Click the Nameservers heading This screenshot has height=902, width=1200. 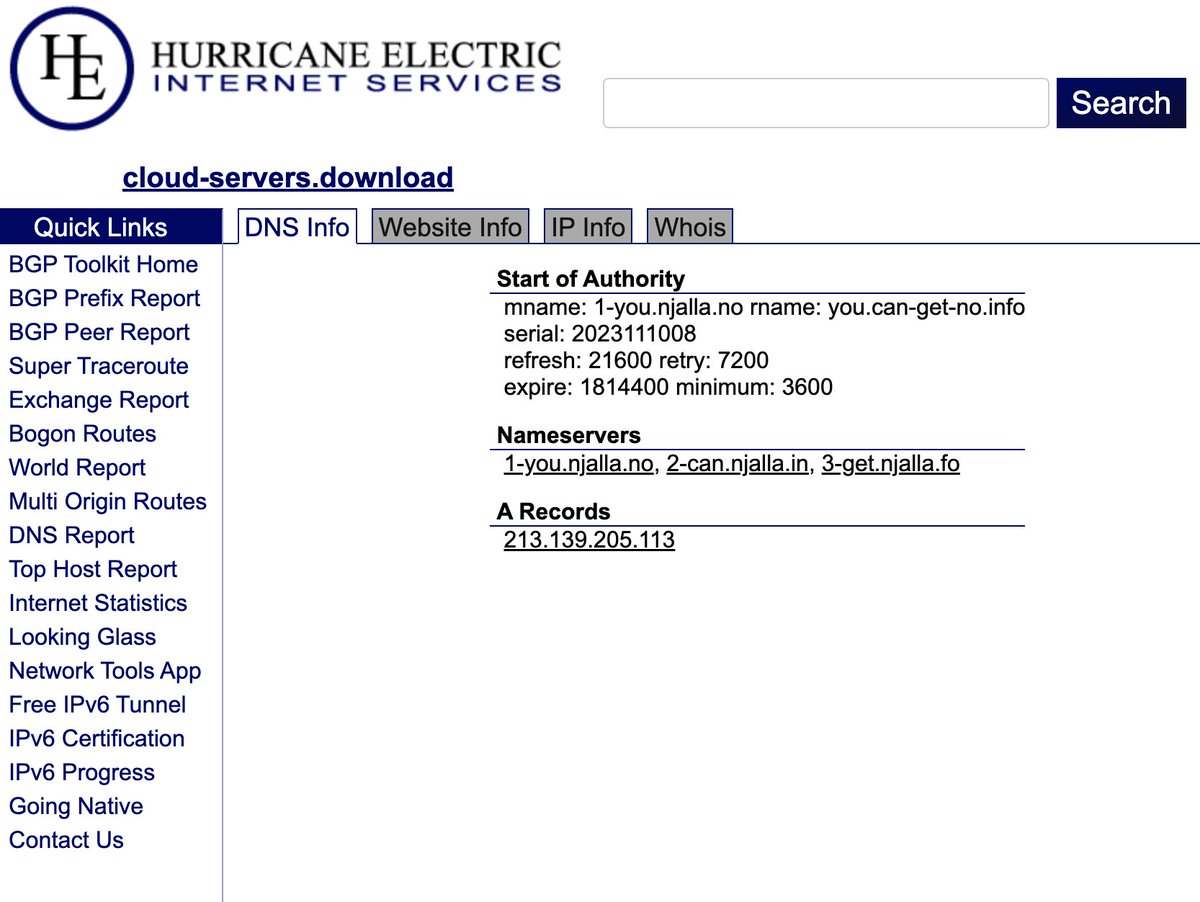coord(569,436)
